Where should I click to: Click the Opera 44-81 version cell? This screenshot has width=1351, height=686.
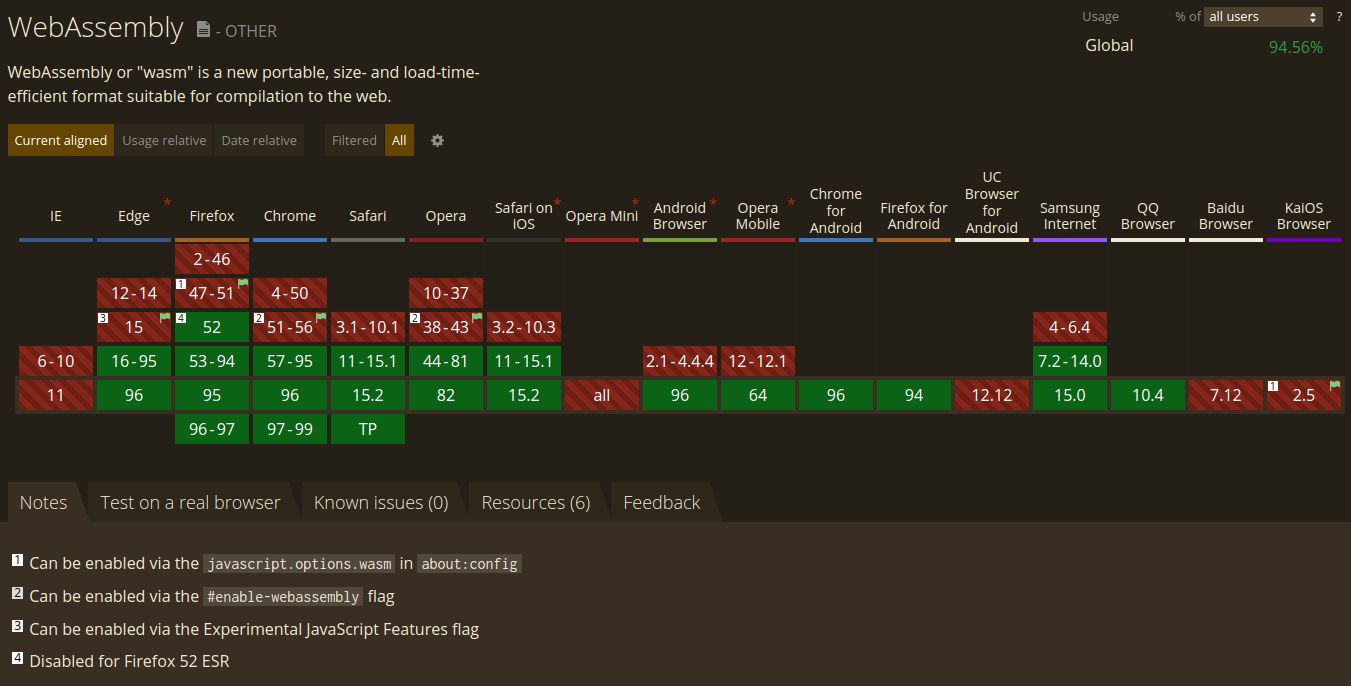446,361
